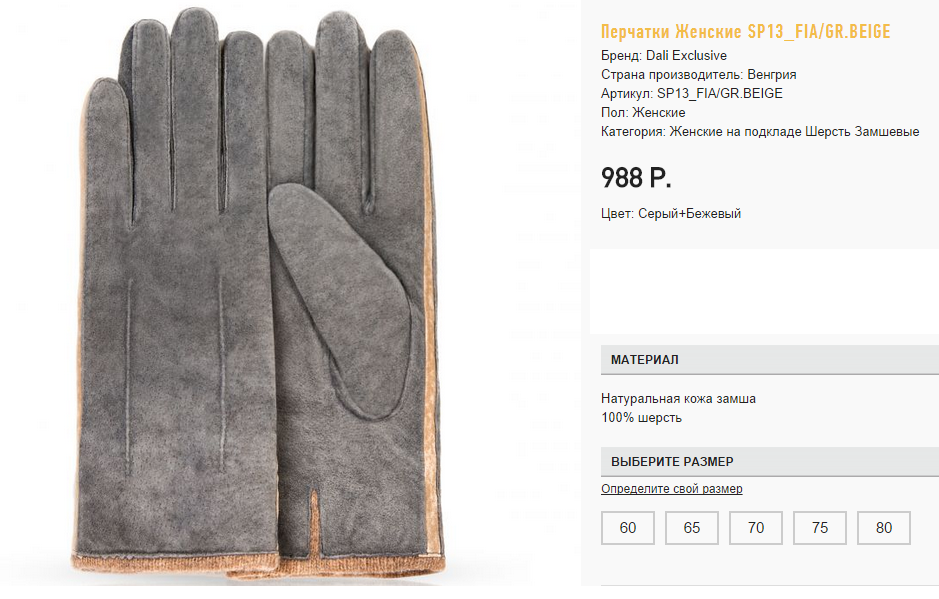Pick size 75
Screen dimensions: 939x599
click(x=820, y=528)
